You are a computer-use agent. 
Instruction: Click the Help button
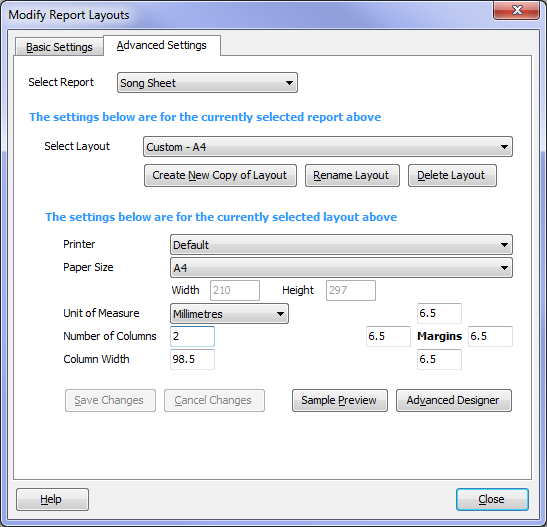(x=52, y=499)
